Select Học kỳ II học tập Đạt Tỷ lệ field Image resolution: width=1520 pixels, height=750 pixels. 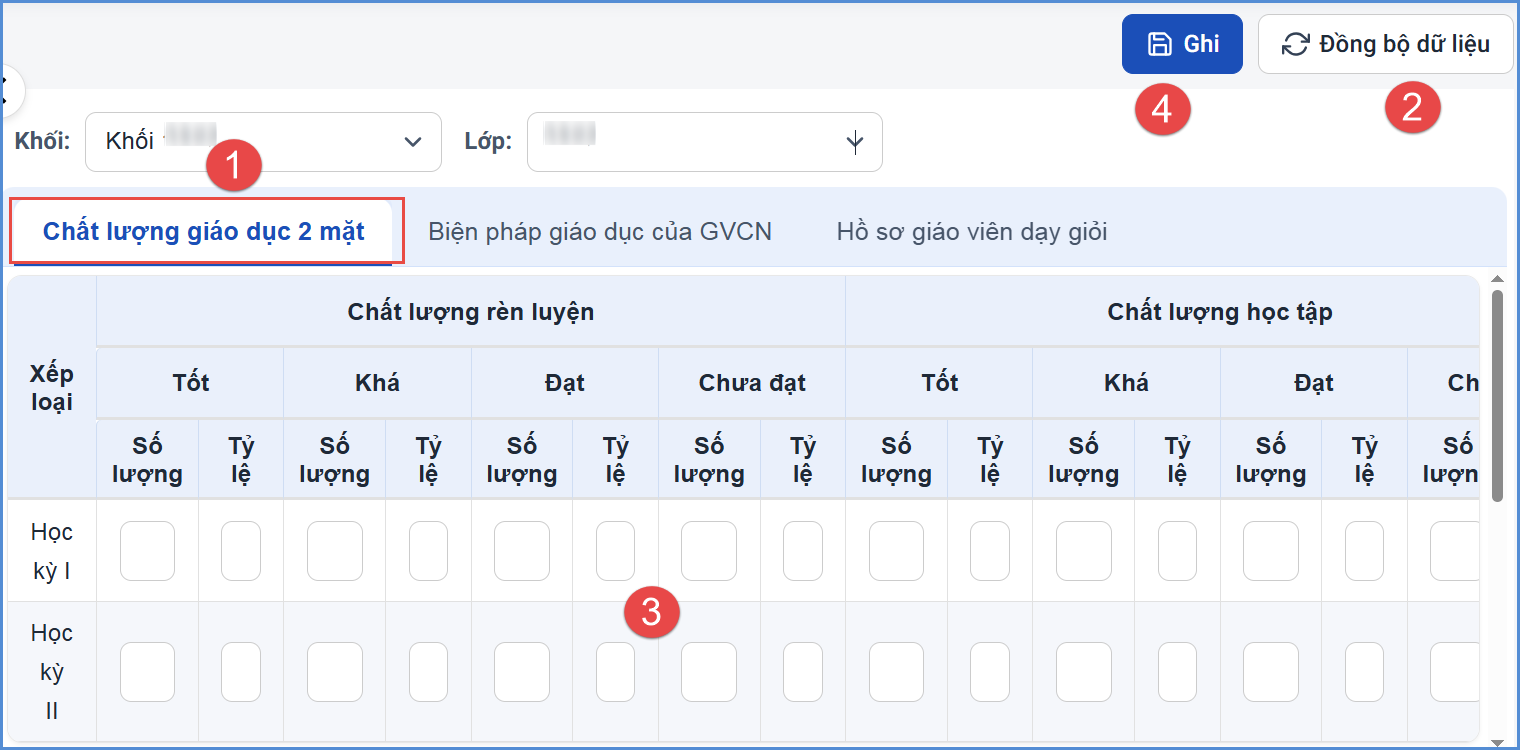pos(1364,672)
